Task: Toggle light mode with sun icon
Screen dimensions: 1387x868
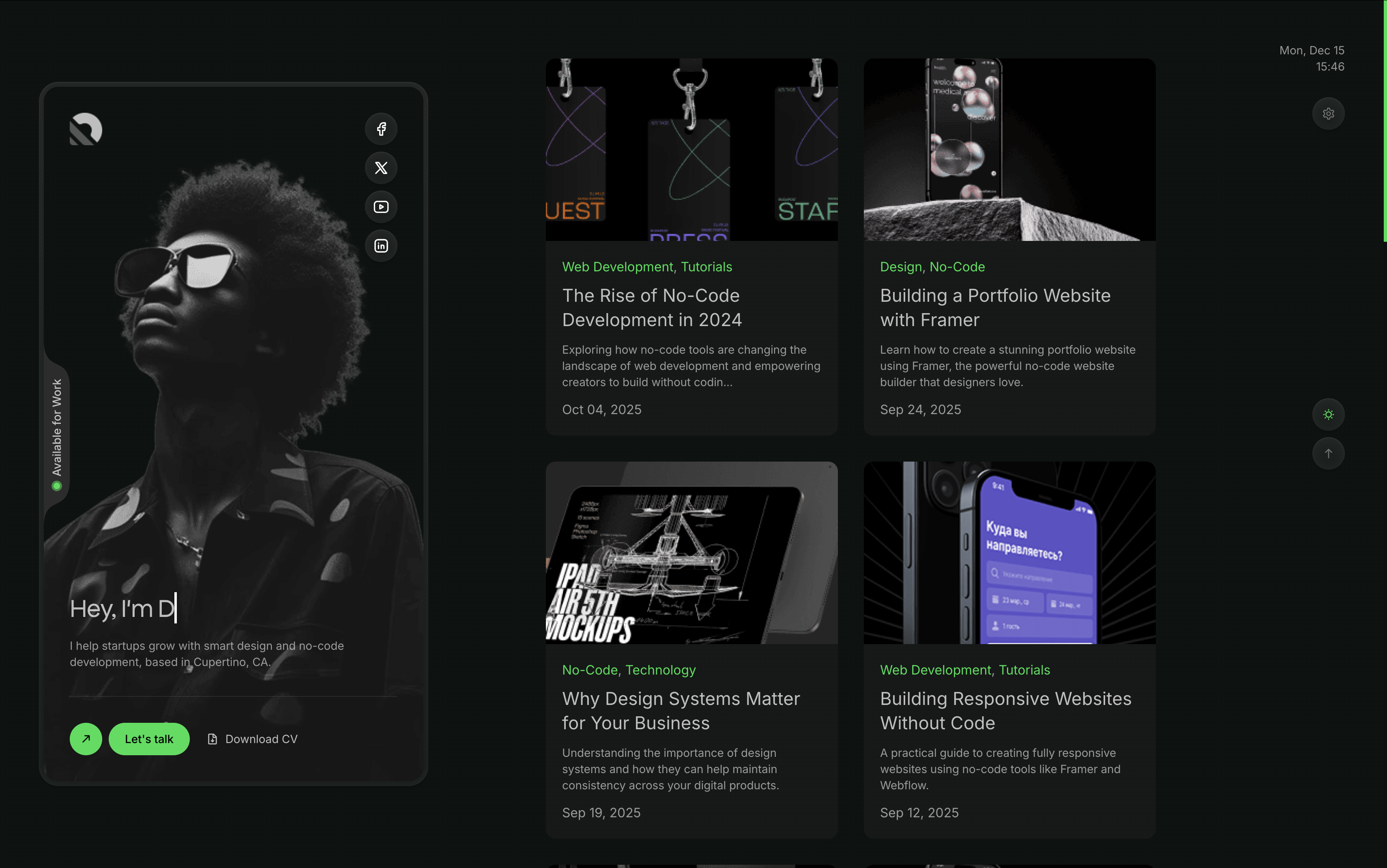Action: (1328, 415)
